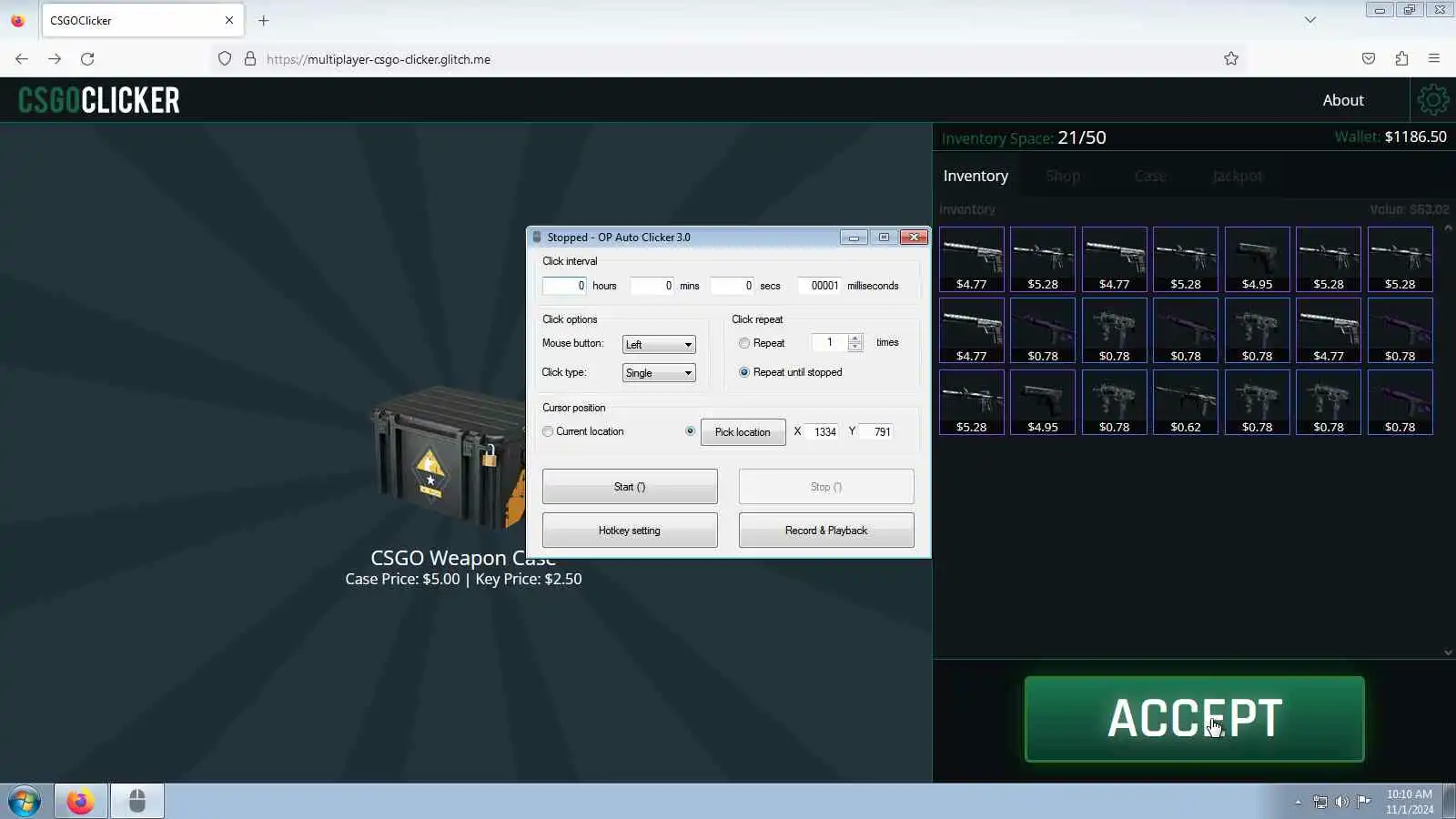Image resolution: width=1456 pixels, height=819 pixels.
Task: Click the OP Auto Clicker taskbar icon
Action: [137, 802]
